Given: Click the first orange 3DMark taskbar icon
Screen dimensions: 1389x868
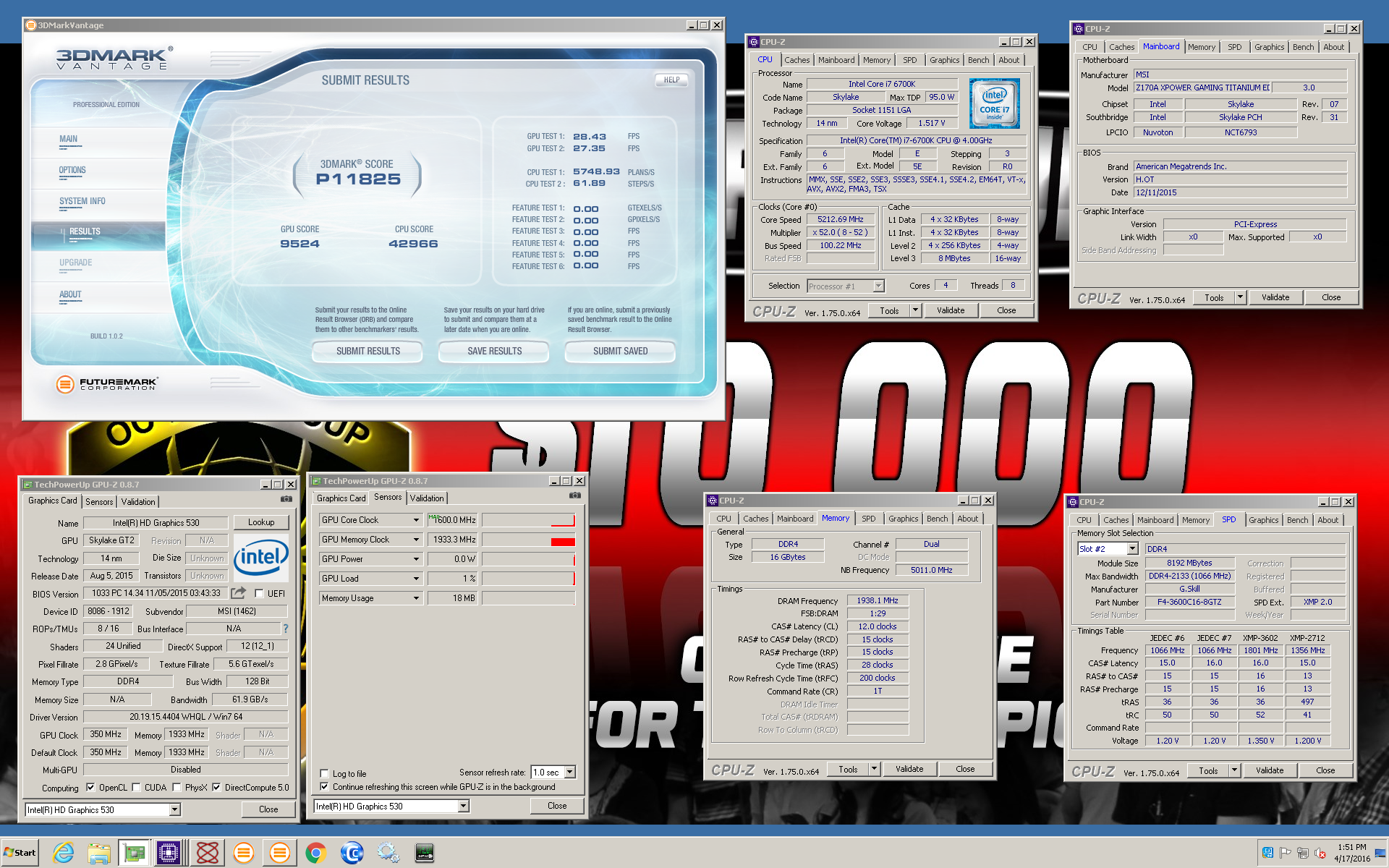Looking at the screenshot, I should [244, 854].
